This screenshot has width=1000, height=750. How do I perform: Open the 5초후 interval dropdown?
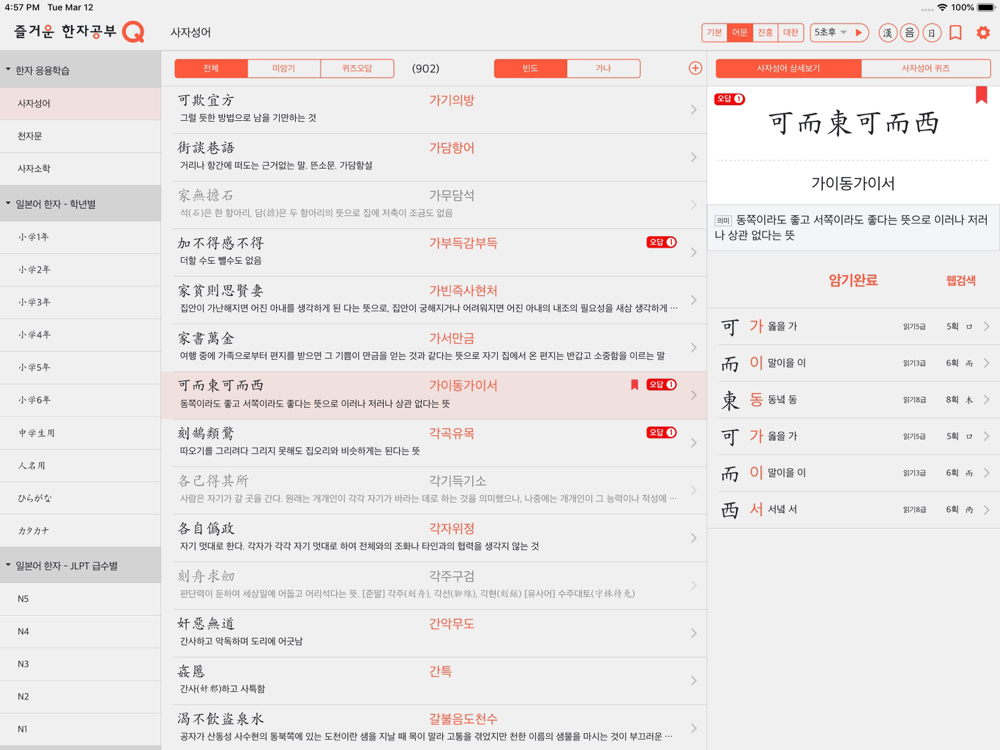pos(830,33)
